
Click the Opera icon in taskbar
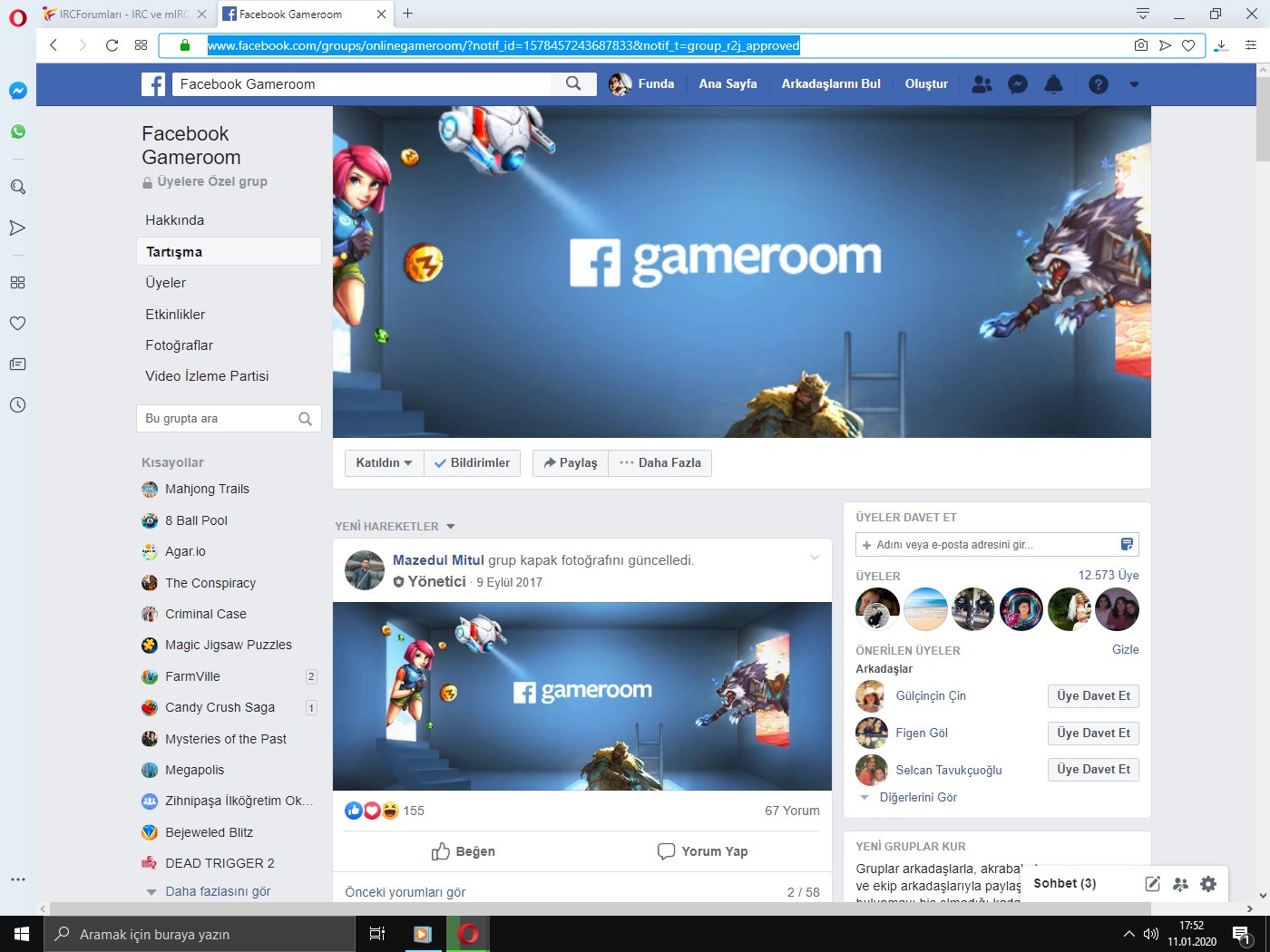point(468,934)
